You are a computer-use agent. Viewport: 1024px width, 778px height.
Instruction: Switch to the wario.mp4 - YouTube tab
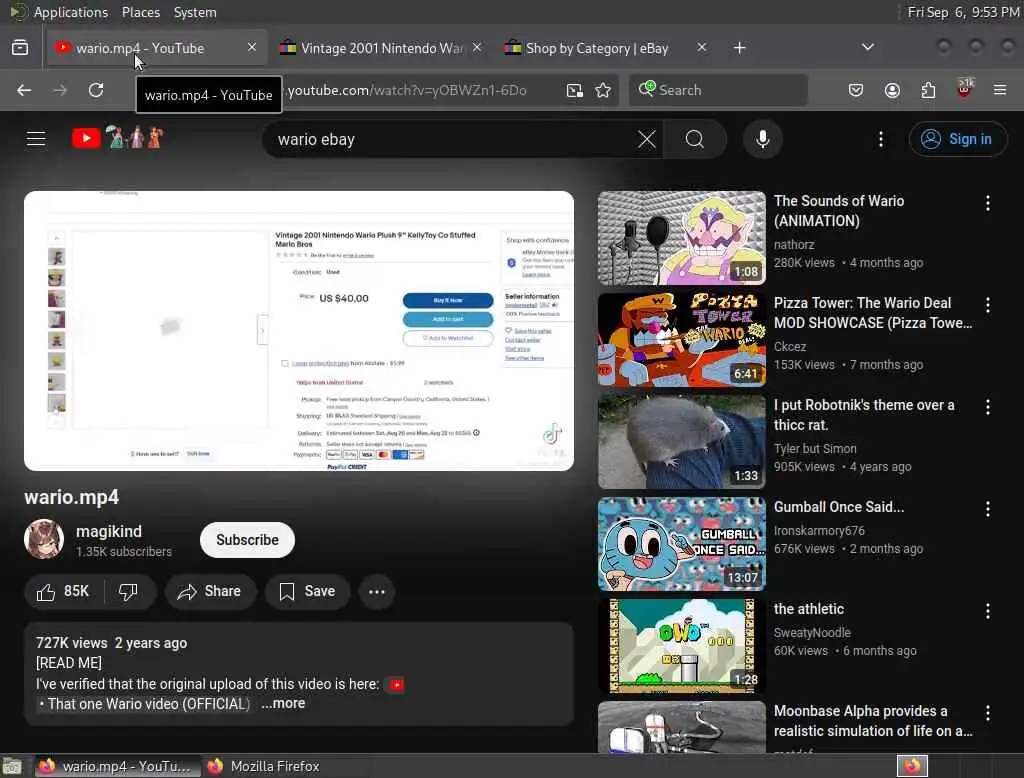click(157, 48)
